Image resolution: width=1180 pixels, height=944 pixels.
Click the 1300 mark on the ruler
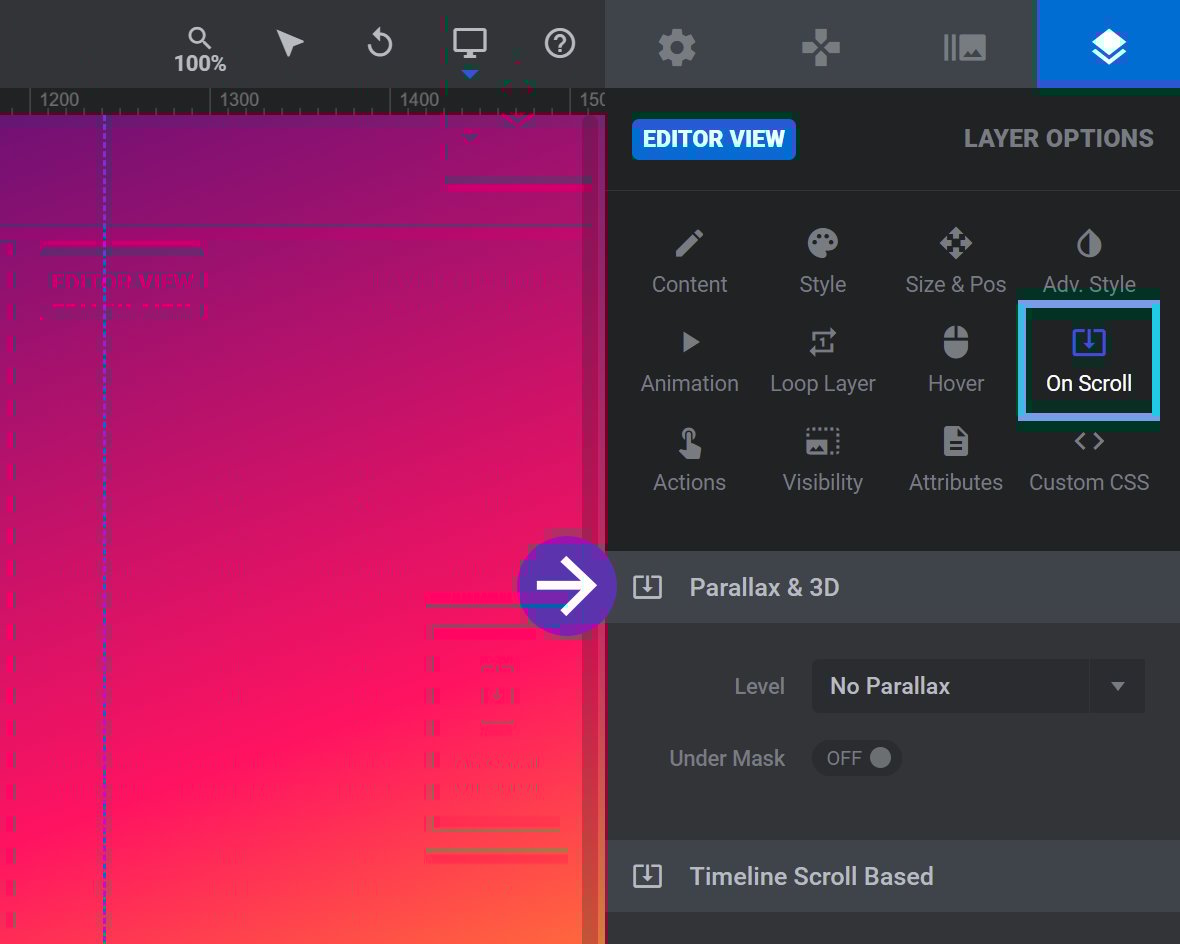click(x=239, y=99)
